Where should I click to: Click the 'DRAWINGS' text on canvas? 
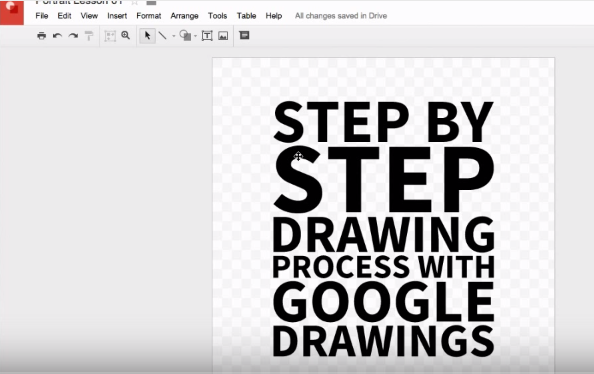383,342
